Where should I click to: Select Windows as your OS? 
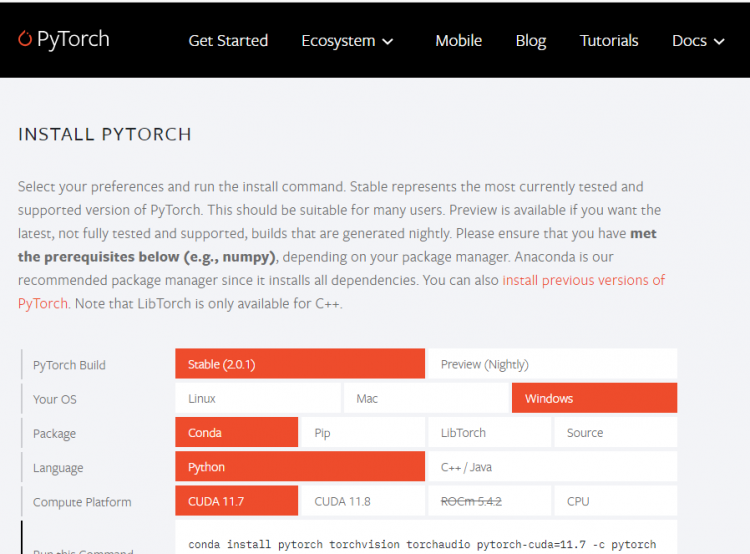[x=593, y=398]
